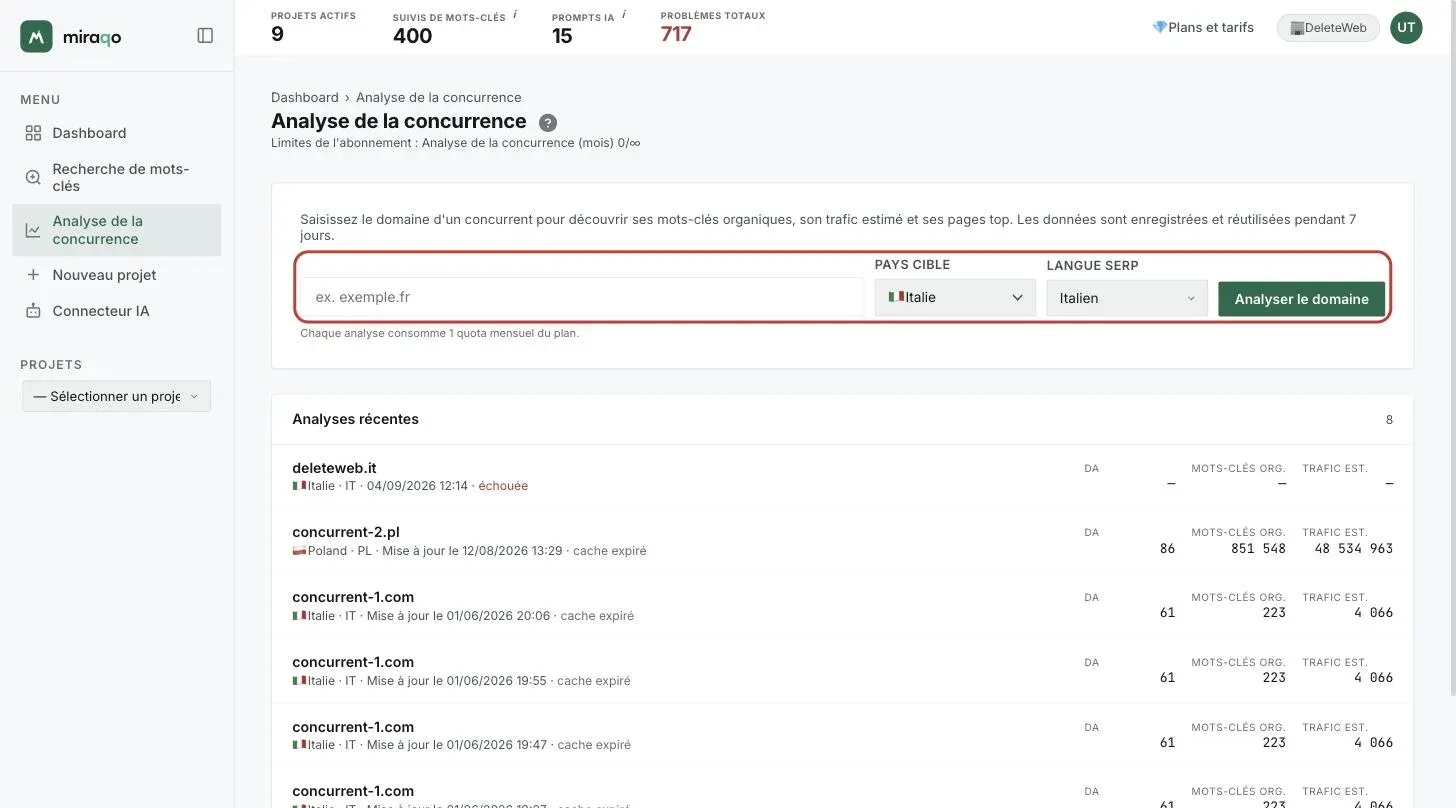Image resolution: width=1456 pixels, height=808 pixels.
Task: Click the 'Limites de l'abonnement' text line
Action: pos(456,143)
